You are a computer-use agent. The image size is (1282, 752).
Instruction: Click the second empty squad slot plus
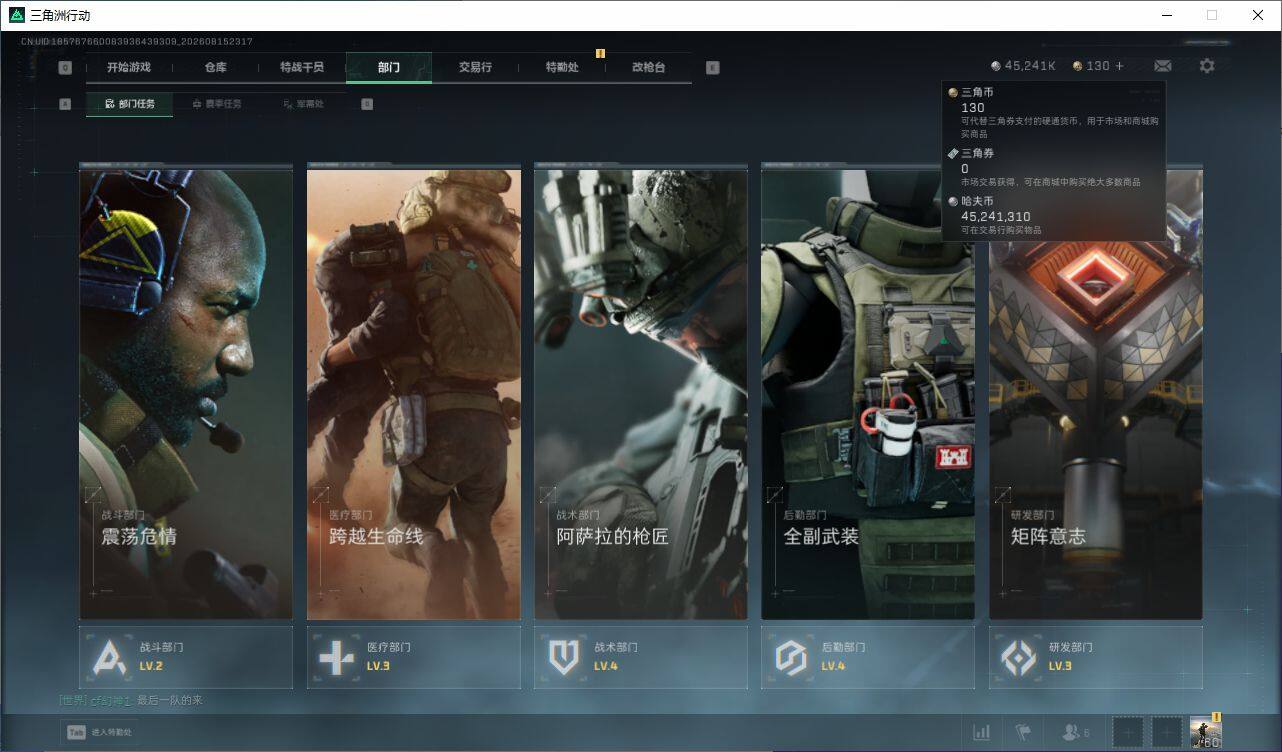tap(1166, 733)
